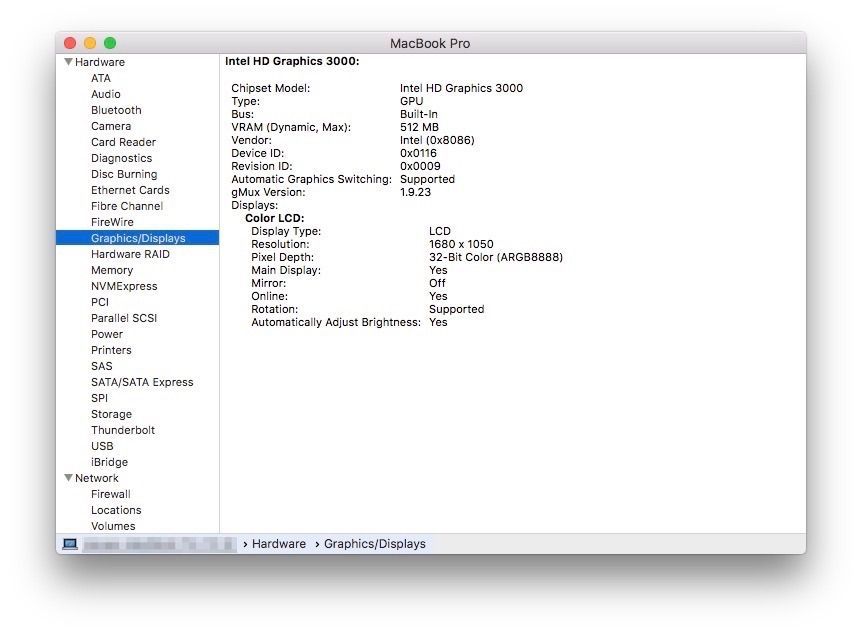Open Disc Burning info

click(124, 174)
